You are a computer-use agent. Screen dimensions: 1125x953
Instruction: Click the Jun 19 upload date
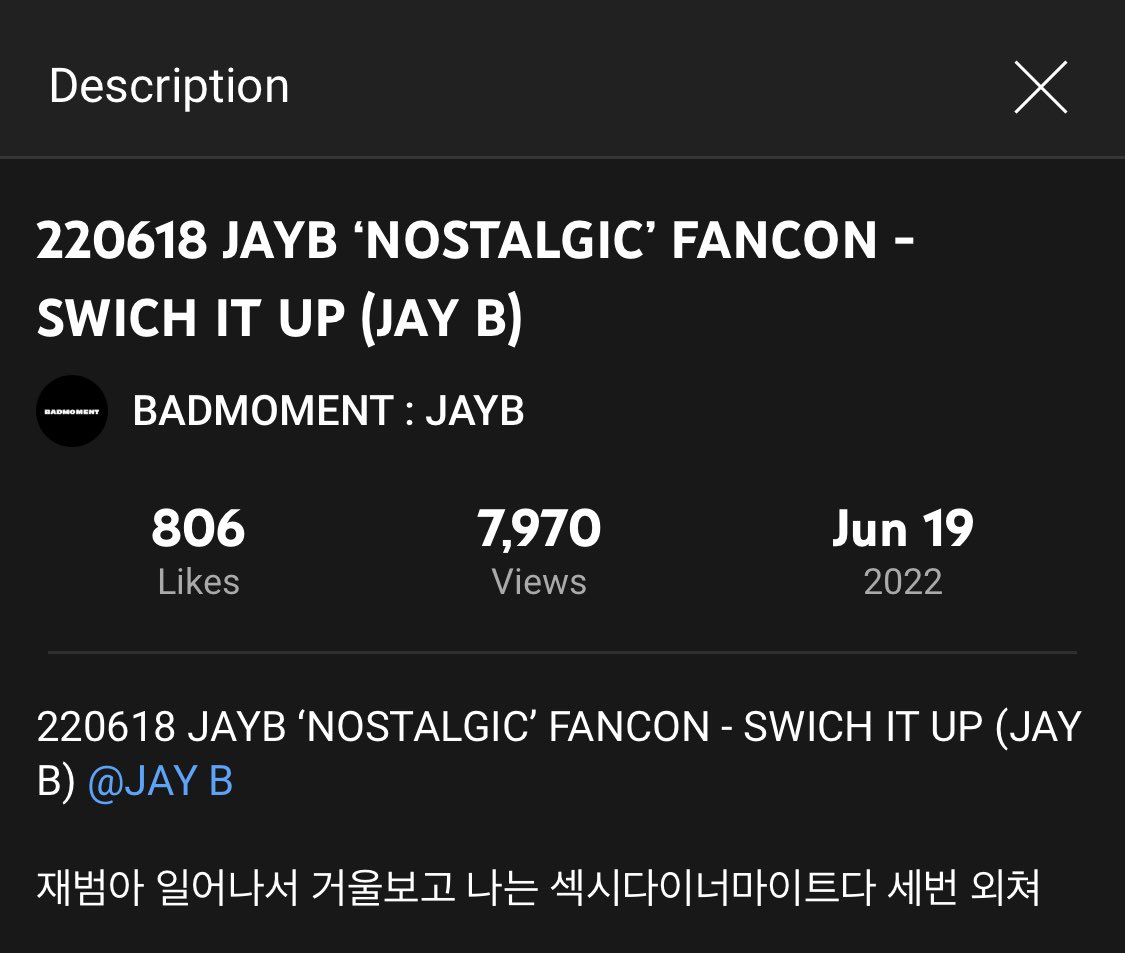903,528
